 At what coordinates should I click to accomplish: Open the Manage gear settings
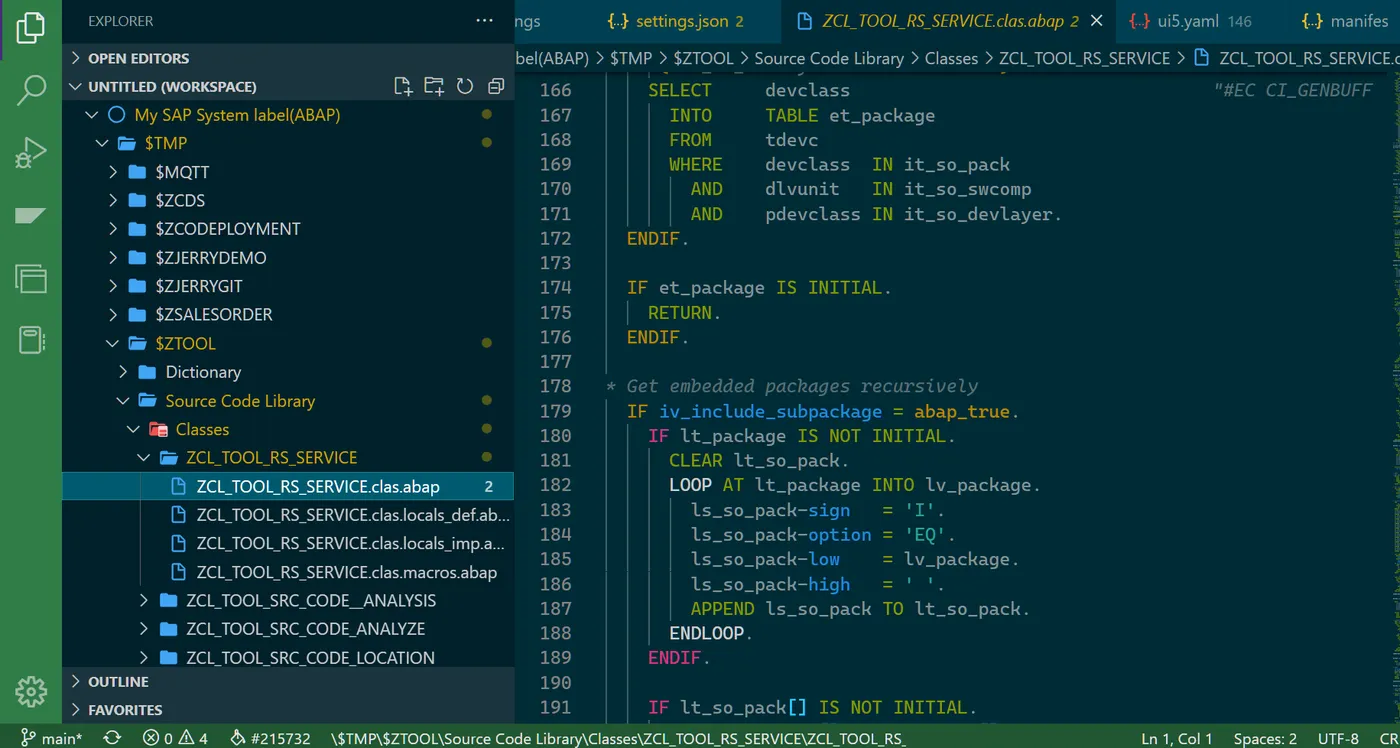[x=31, y=691]
